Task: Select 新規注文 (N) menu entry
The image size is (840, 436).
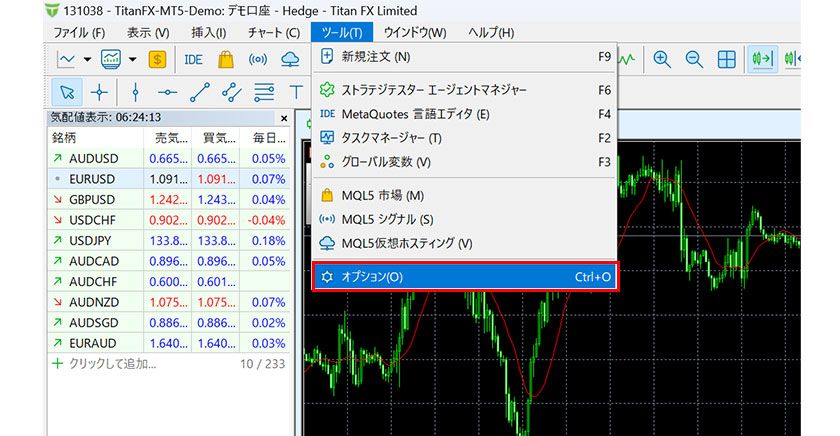Action: coord(464,57)
